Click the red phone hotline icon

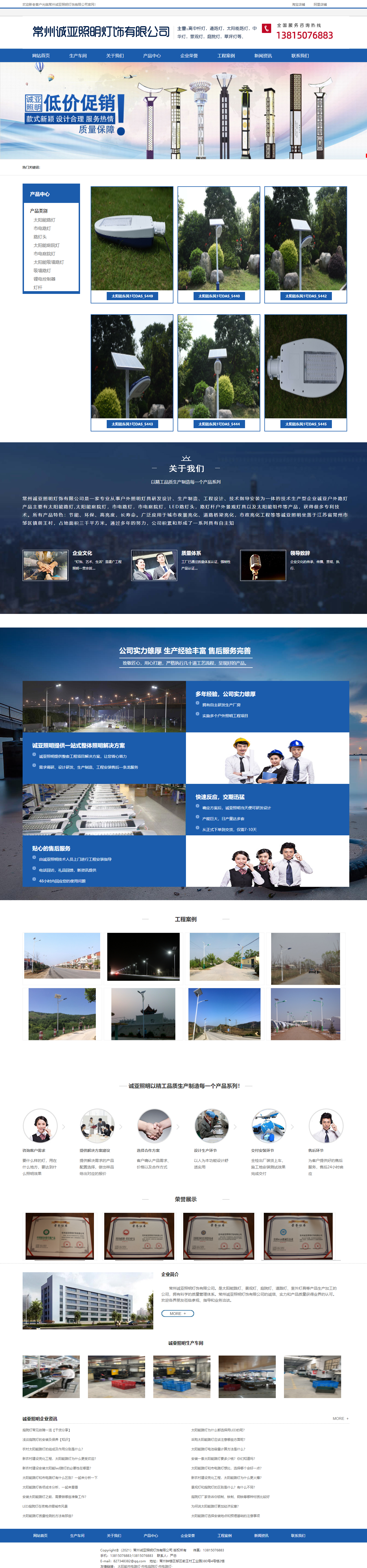click(x=267, y=29)
